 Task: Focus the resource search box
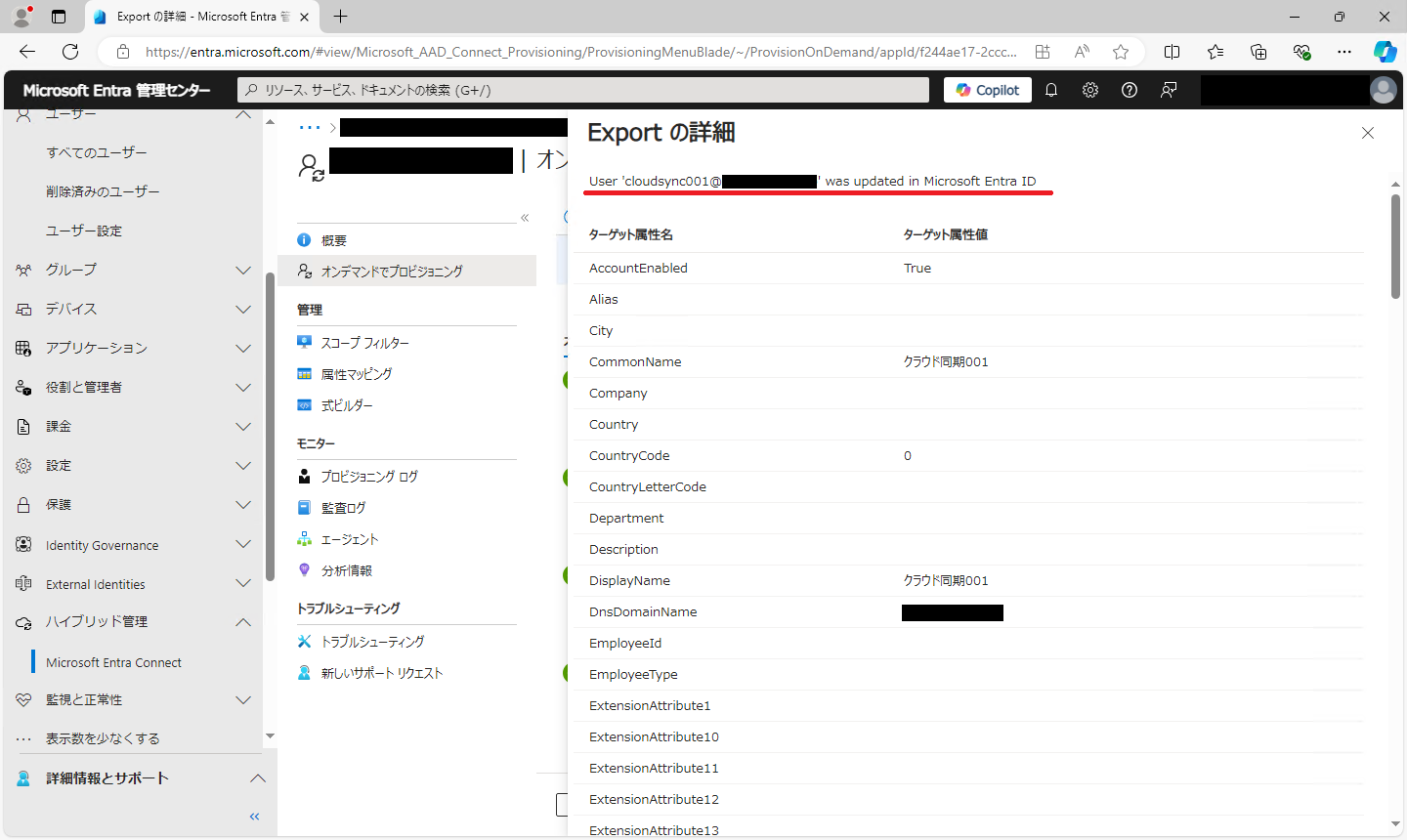(583, 90)
